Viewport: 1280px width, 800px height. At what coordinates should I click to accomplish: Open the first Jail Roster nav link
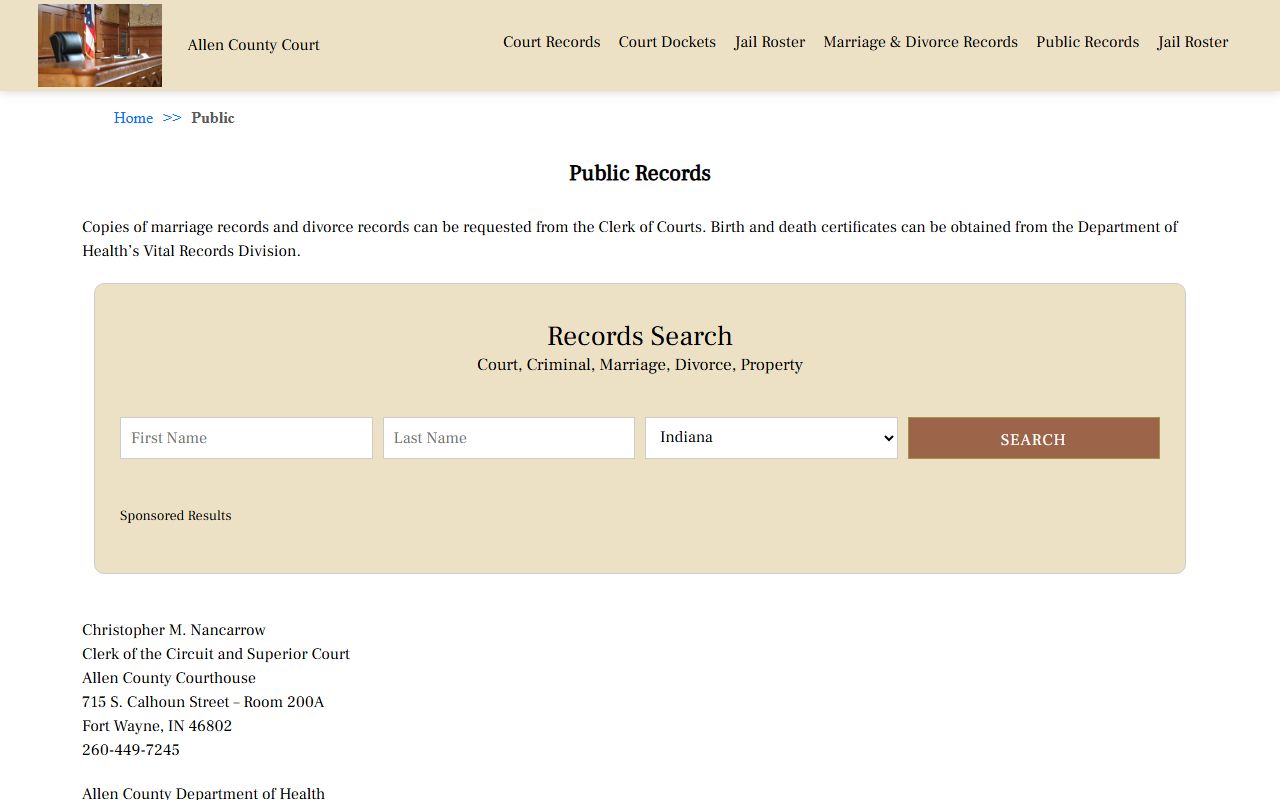tap(770, 42)
